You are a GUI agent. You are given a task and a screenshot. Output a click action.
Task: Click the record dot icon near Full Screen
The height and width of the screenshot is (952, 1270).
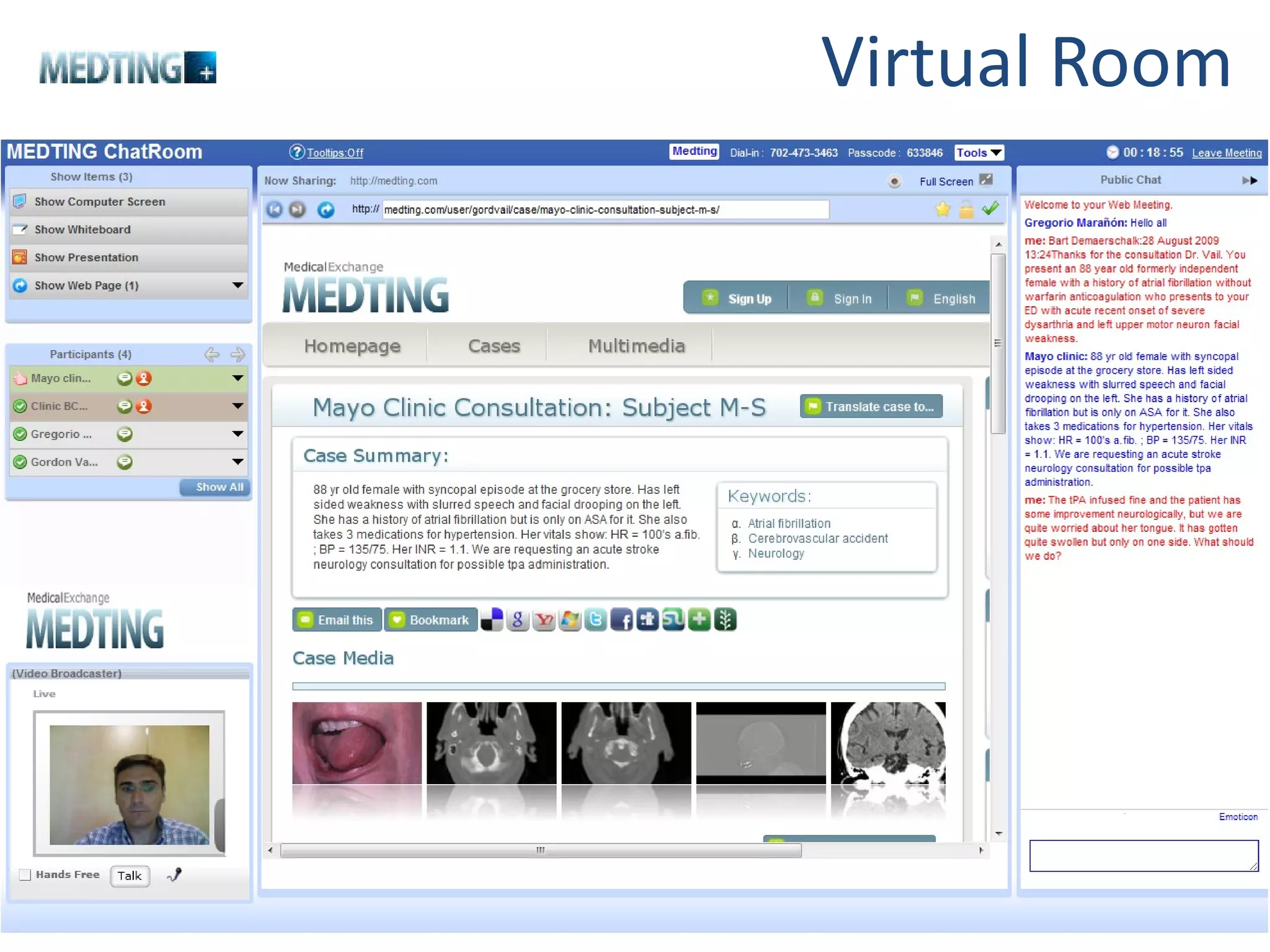(x=894, y=182)
